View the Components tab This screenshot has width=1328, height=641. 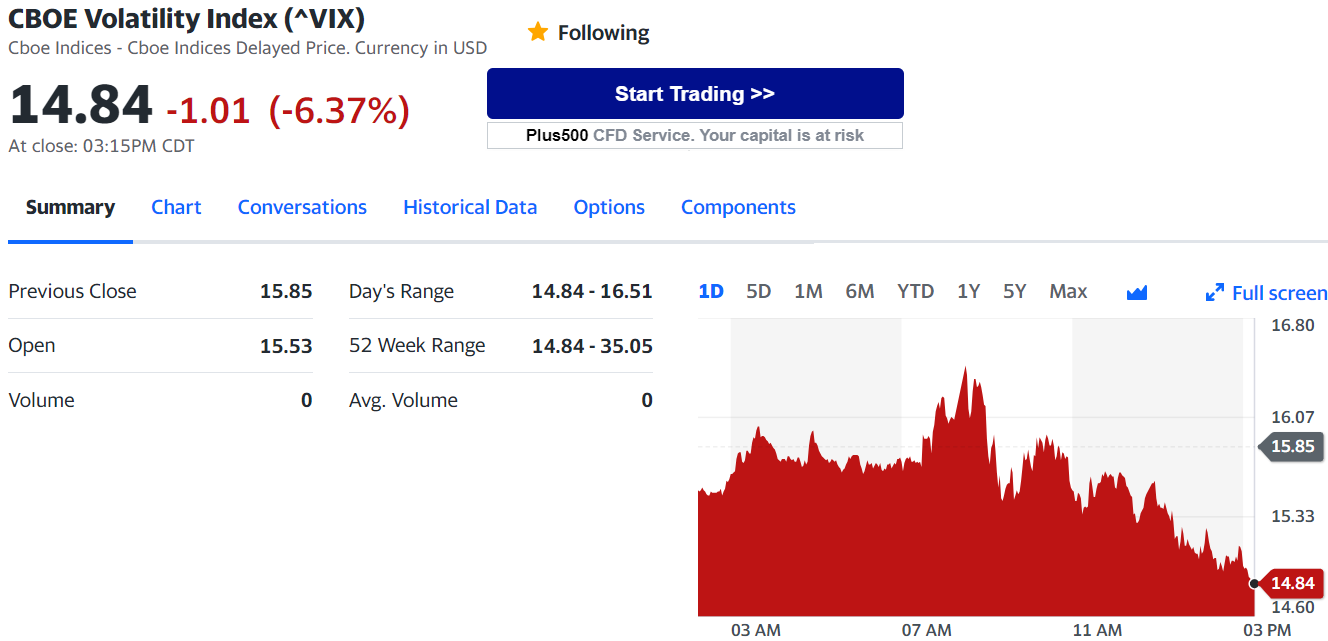click(738, 207)
